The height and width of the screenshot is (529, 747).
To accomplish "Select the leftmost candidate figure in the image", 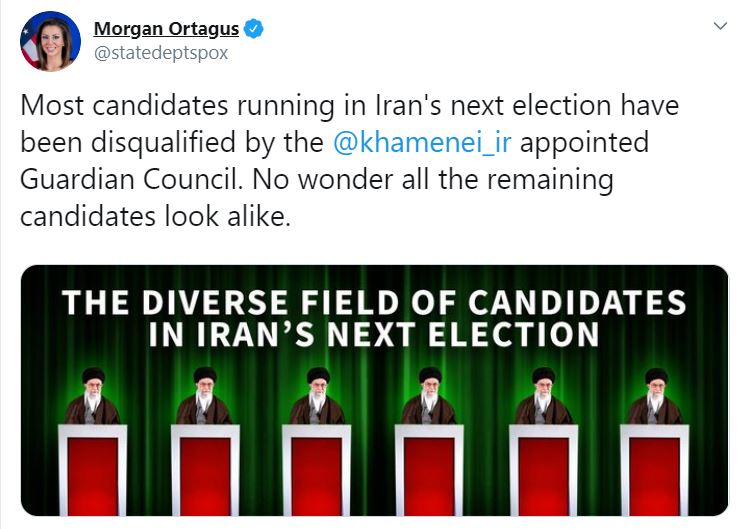I will pyautogui.click(x=91, y=396).
